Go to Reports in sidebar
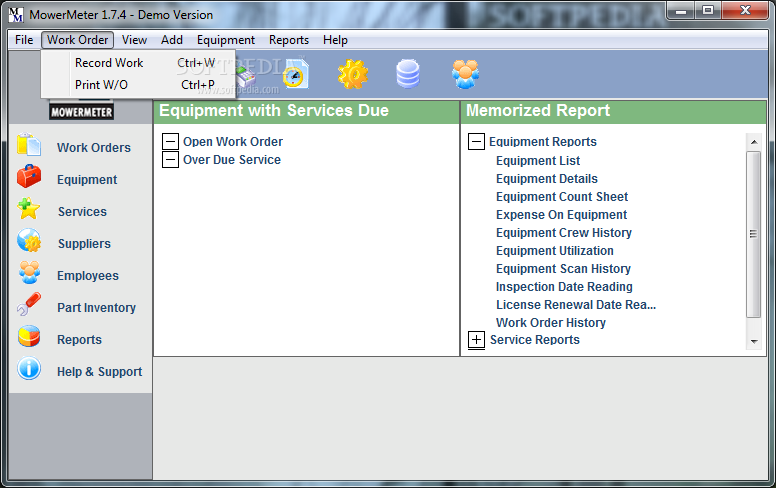776x488 pixels. [x=79, y=340]
